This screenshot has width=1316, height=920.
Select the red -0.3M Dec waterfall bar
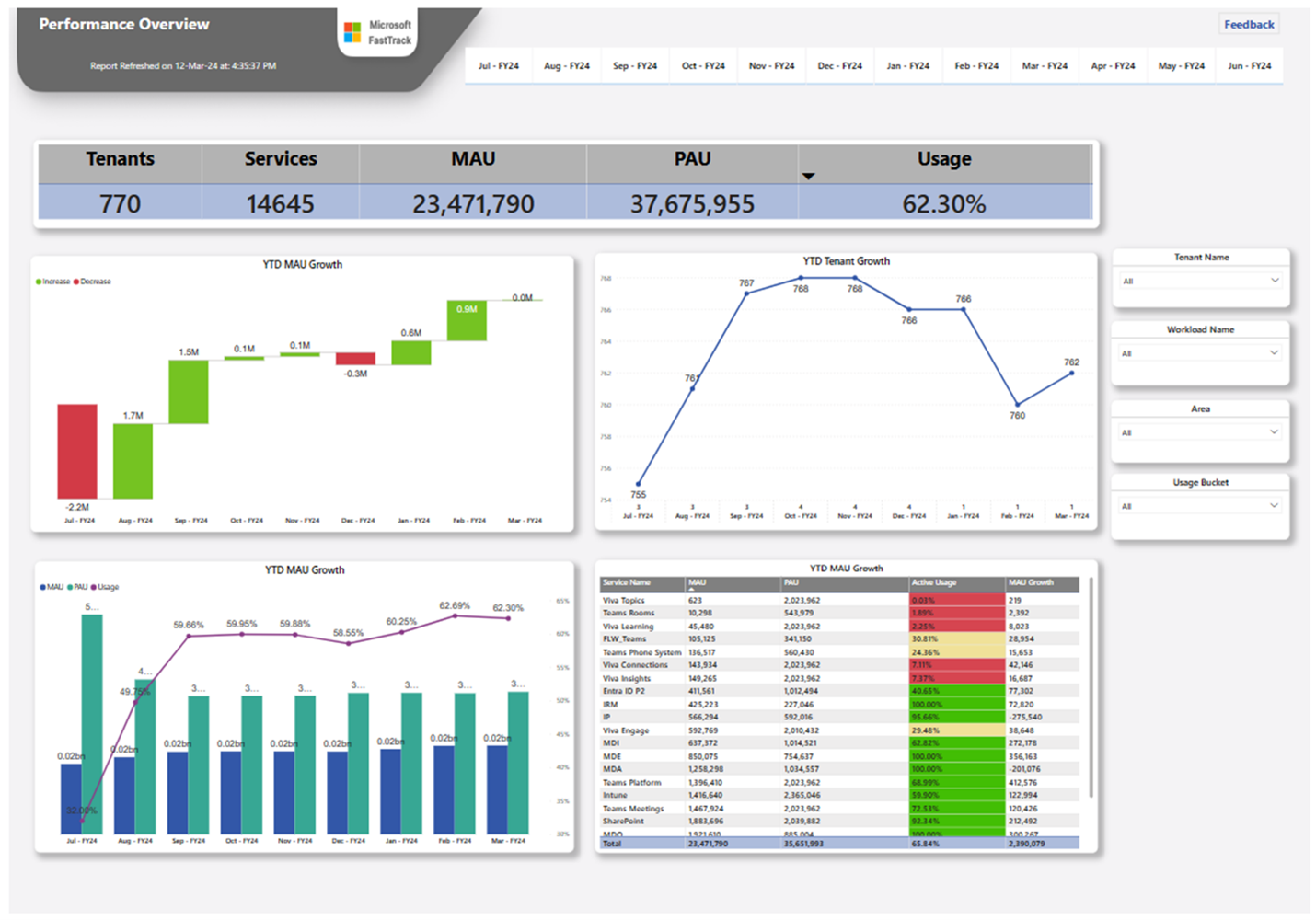tap(355, 359)
